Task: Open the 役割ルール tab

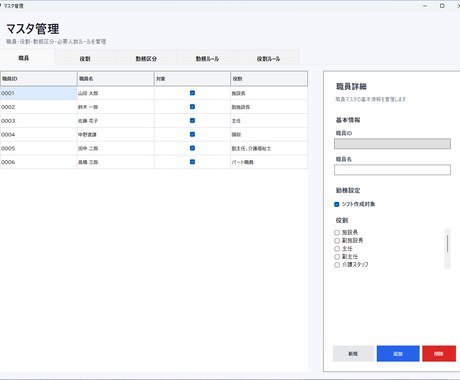Action: [x=268, y=59]
